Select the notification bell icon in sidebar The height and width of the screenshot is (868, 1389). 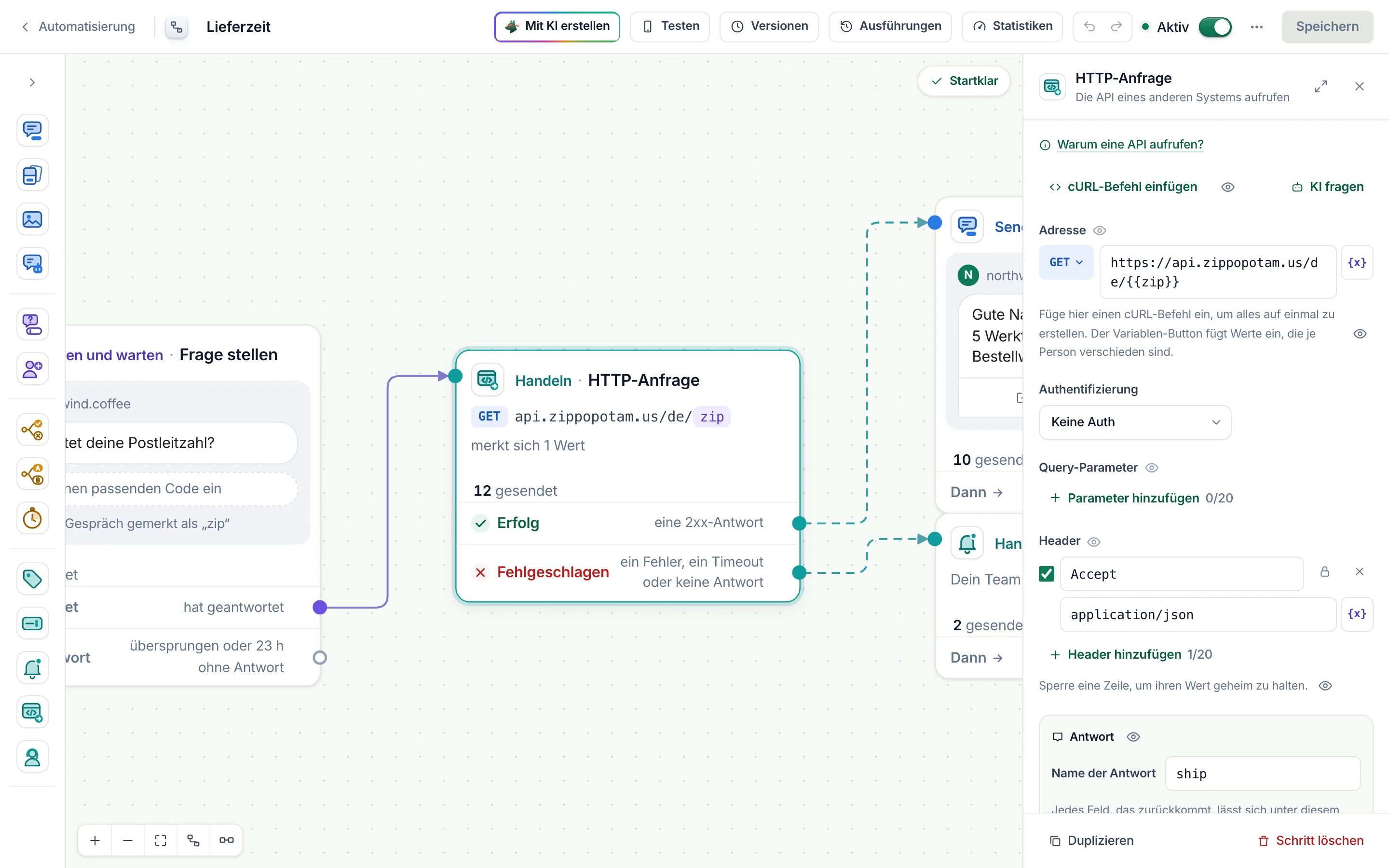tap(32, 668)
